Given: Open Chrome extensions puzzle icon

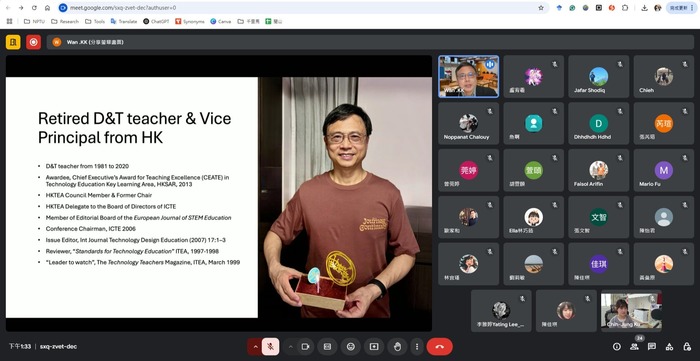Looking at the screenshot, I should [625, 8].
